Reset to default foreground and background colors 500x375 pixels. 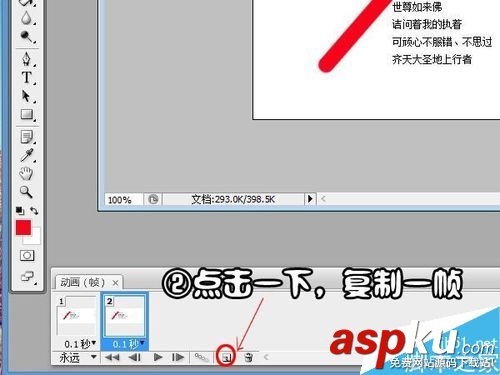tap(20, 211)
